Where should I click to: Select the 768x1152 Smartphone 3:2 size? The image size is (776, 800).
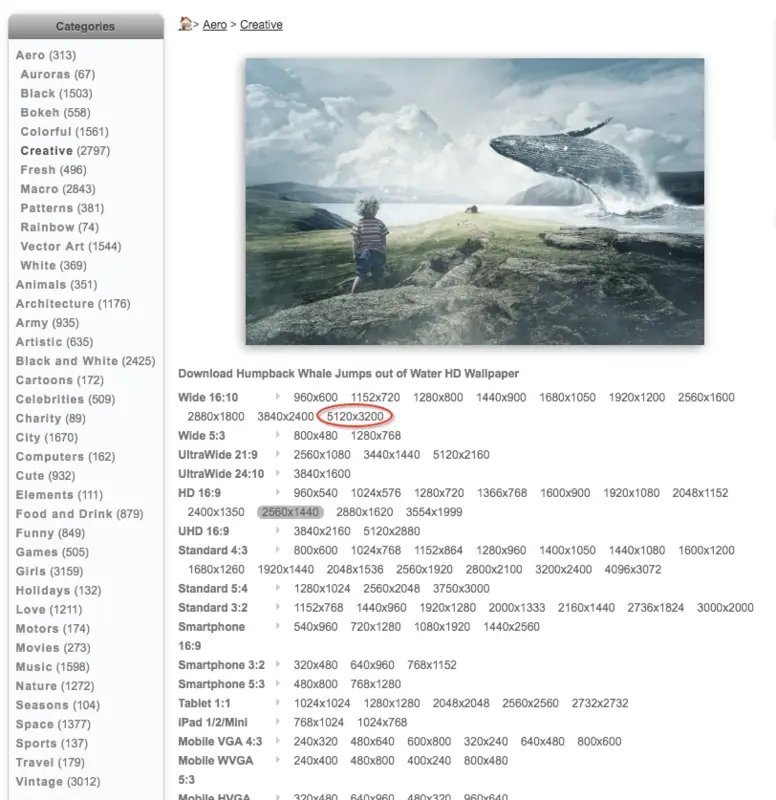pyautogui.click(x=432, y=665)
